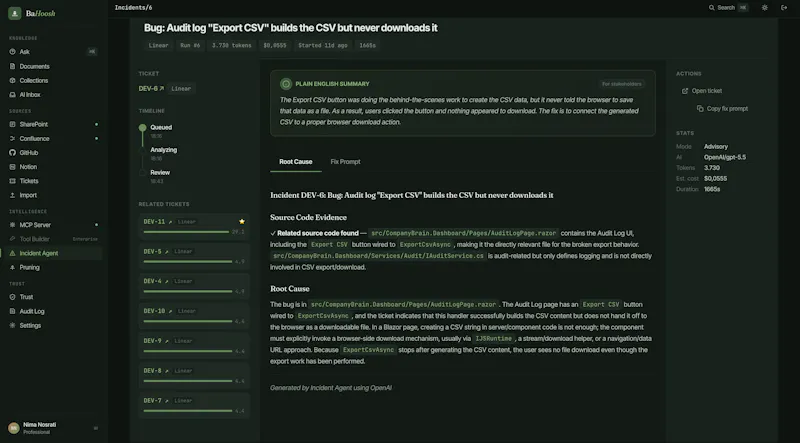Click the Run #6 tag
Screen dimensions: 800x443
point(190,45)
